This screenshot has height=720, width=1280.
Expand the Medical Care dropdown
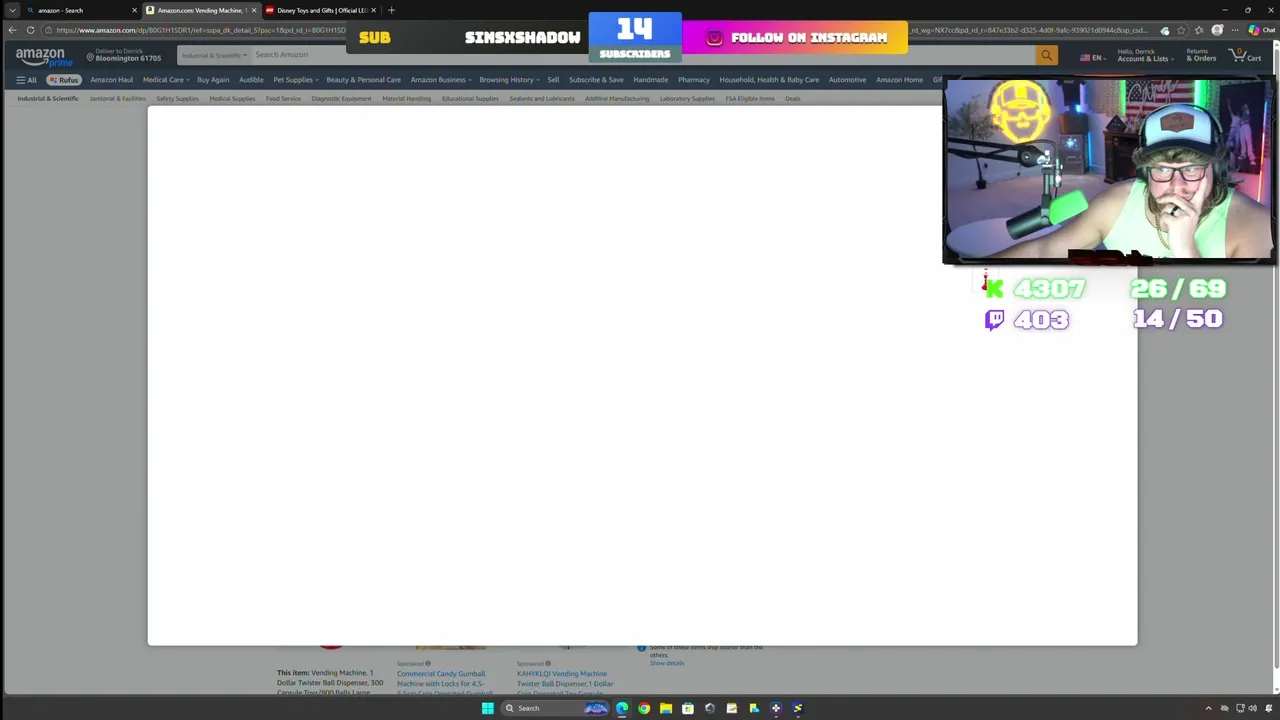click(165, 80)
